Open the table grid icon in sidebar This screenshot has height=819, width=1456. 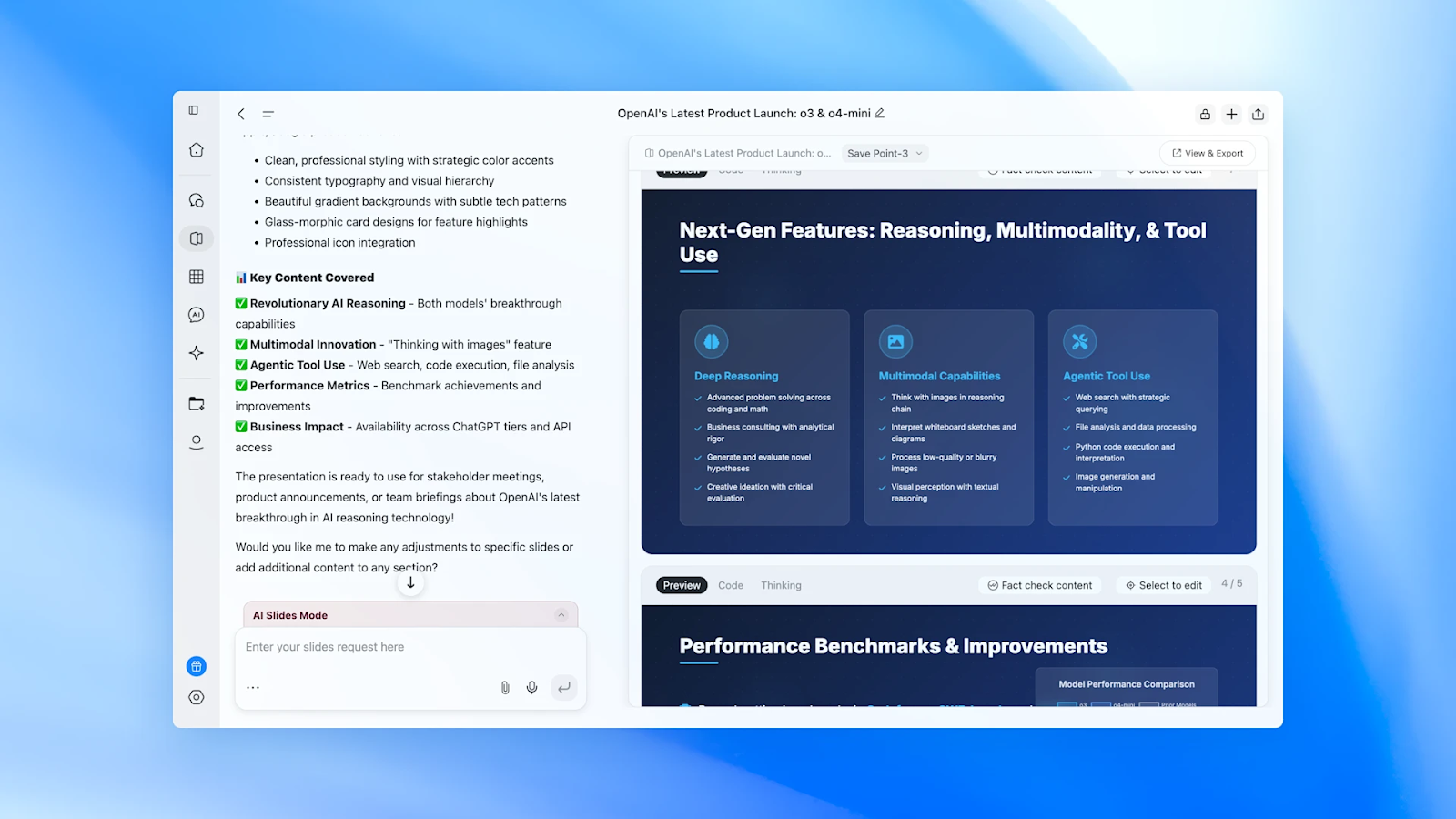pos(197,277)
